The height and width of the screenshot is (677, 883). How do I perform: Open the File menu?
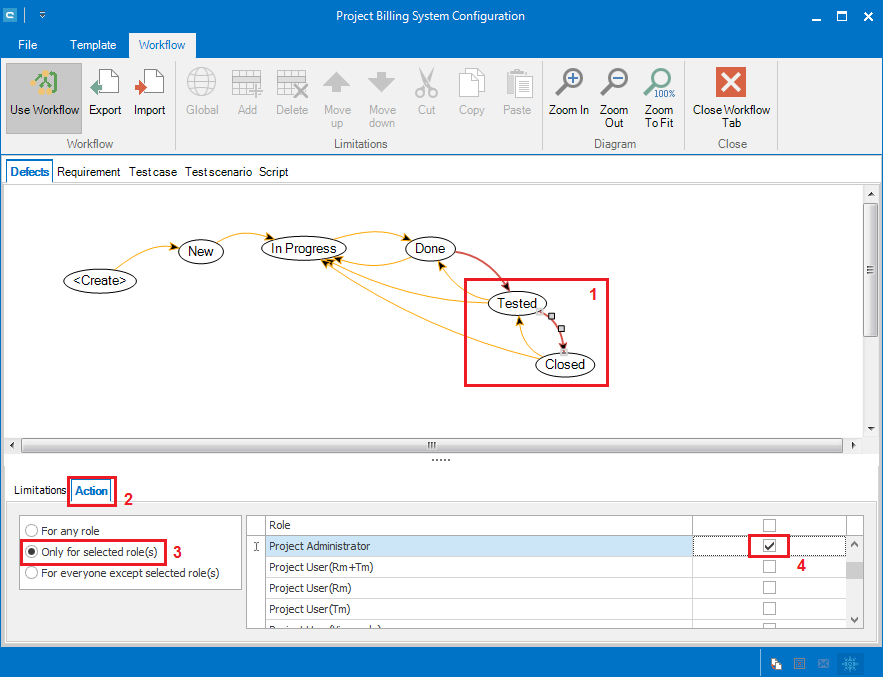point(28,45)
